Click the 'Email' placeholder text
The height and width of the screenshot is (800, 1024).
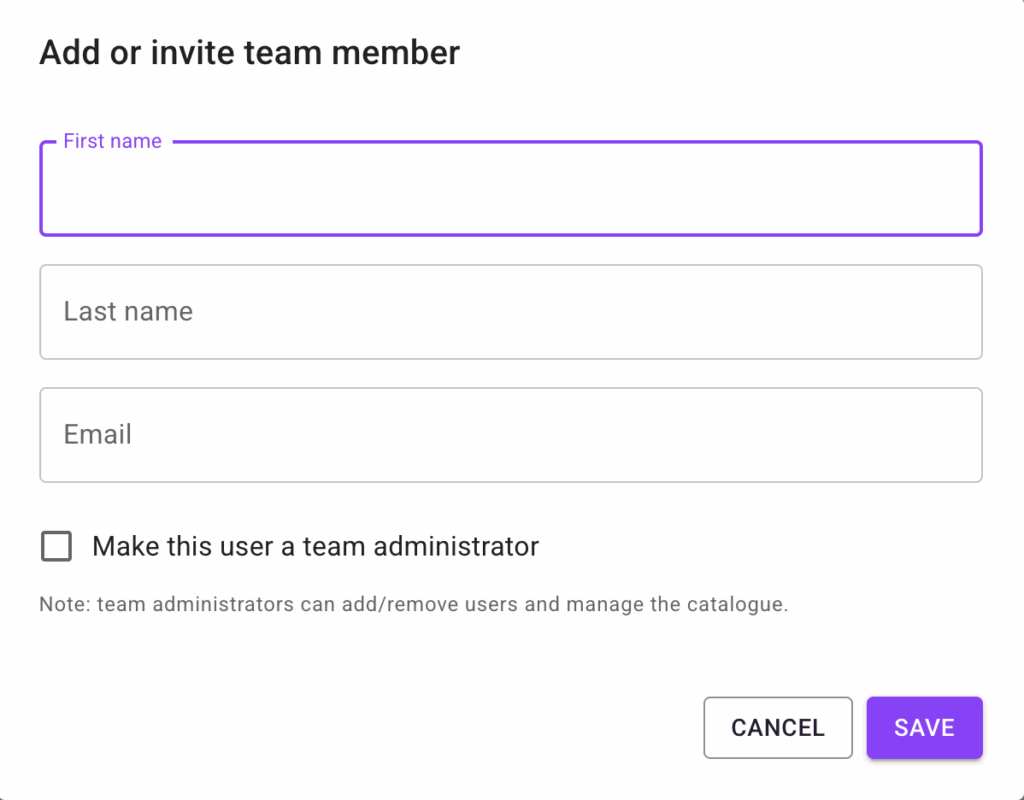click(98, 435)
